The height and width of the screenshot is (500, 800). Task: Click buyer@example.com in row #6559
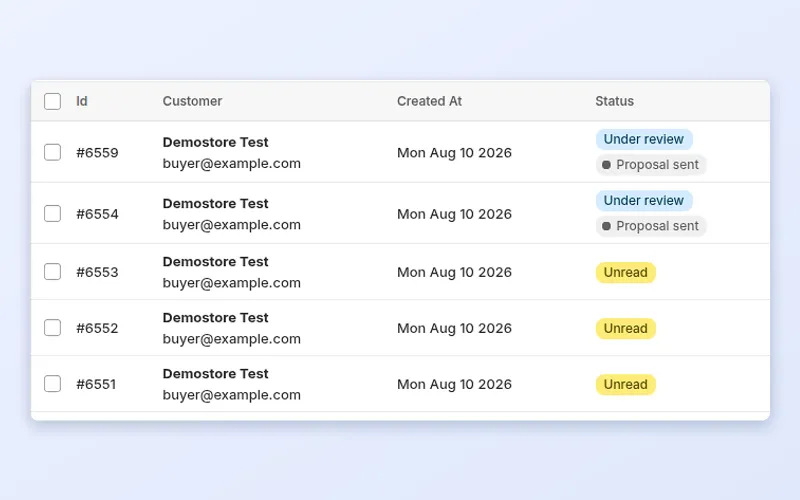point(232,164)
